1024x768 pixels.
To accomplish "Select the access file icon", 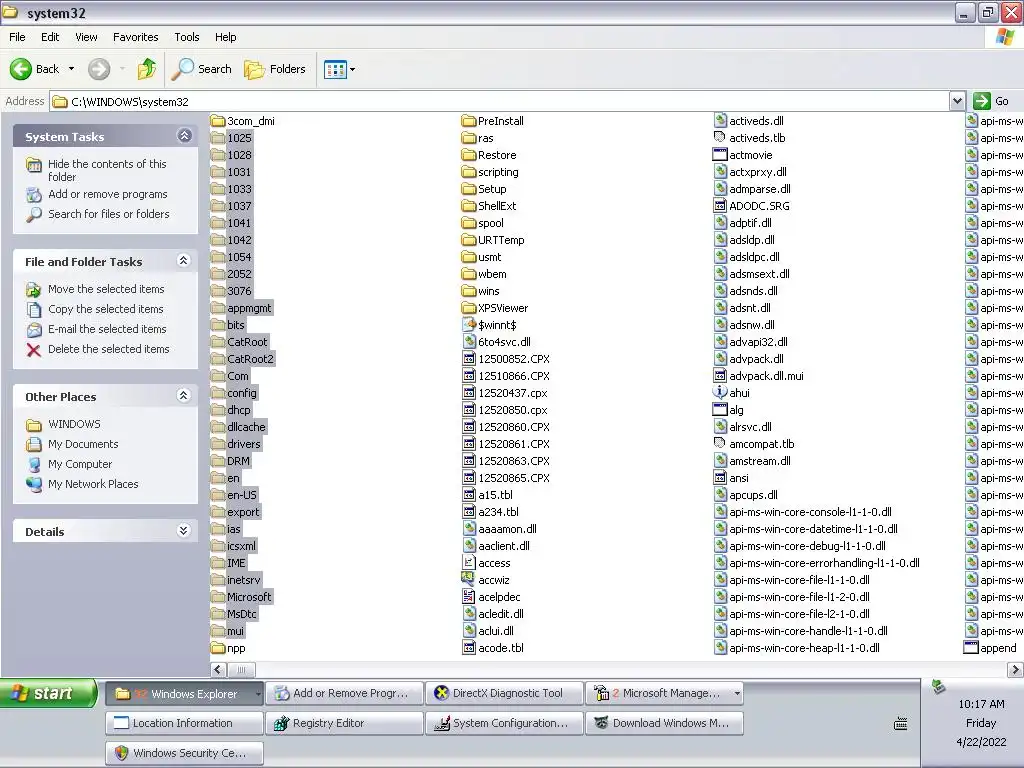I will [x=468, y=562].
